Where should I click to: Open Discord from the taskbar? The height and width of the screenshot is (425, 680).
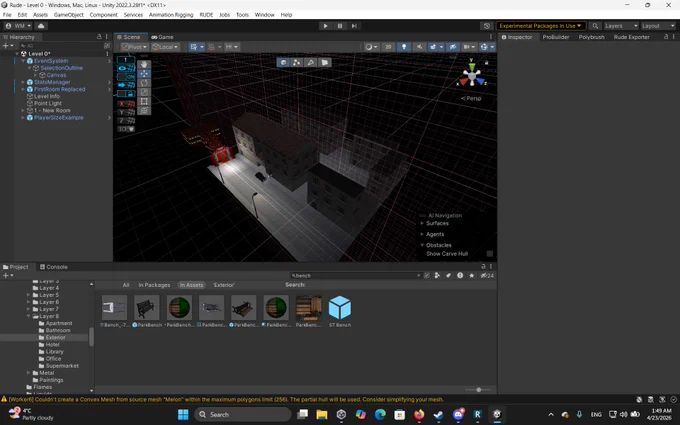458,415
